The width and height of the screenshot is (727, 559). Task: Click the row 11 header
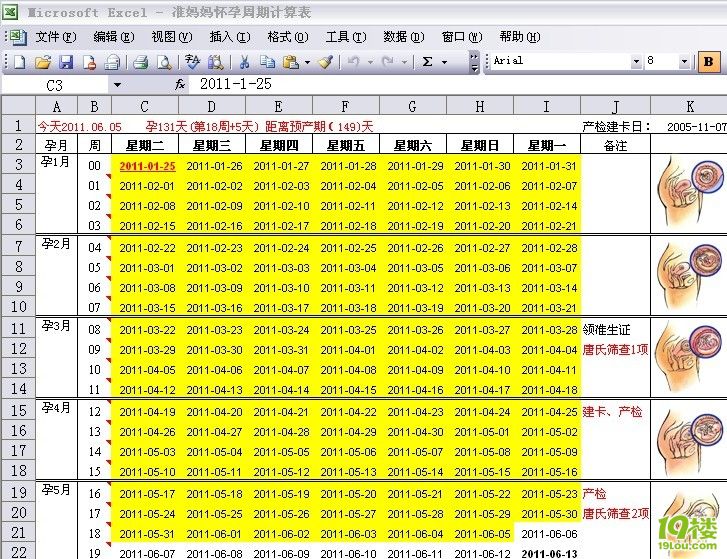(x=18, y=329)
